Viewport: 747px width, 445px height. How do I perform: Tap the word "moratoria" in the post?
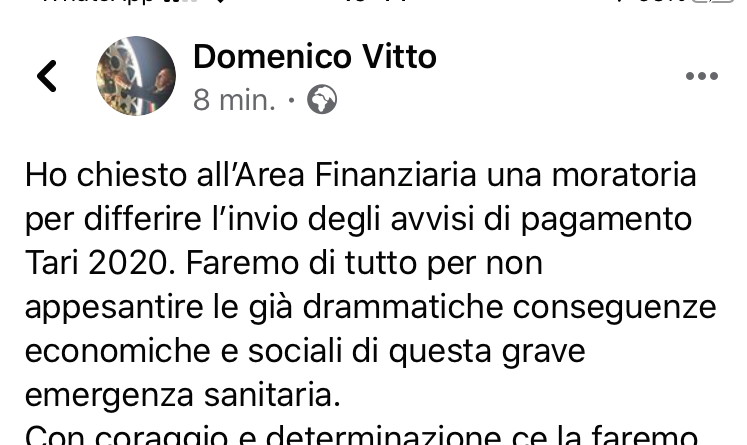click(x=624, y=175)
